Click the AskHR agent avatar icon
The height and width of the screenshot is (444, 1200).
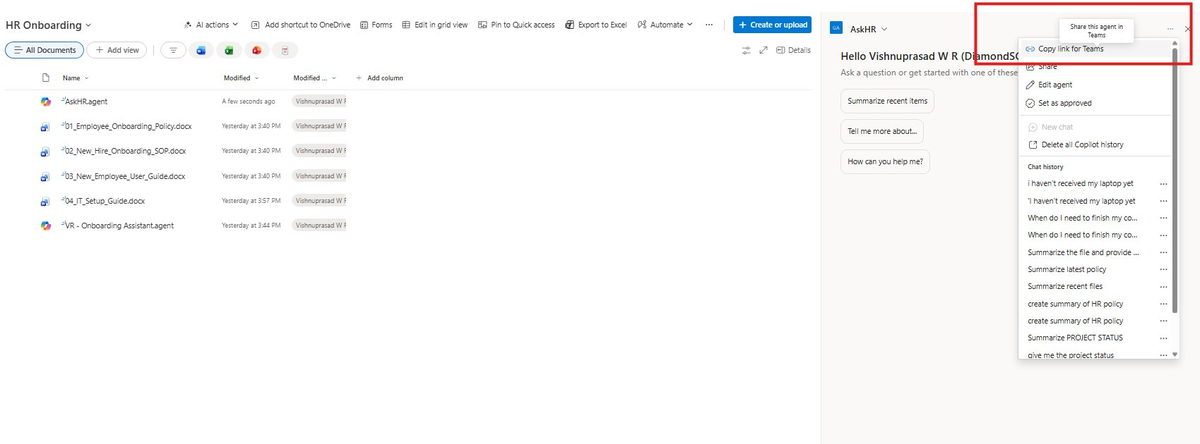(836, 30)
